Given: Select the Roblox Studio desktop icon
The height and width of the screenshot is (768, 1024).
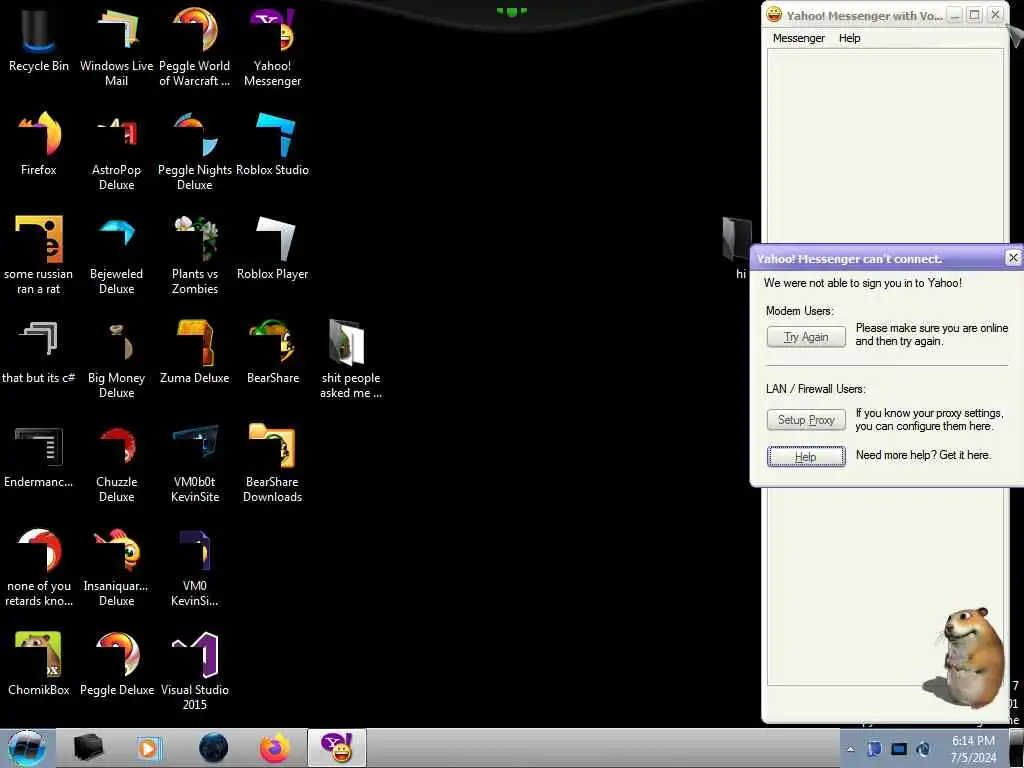Looking at the screenshot, I should pos(272,144).
